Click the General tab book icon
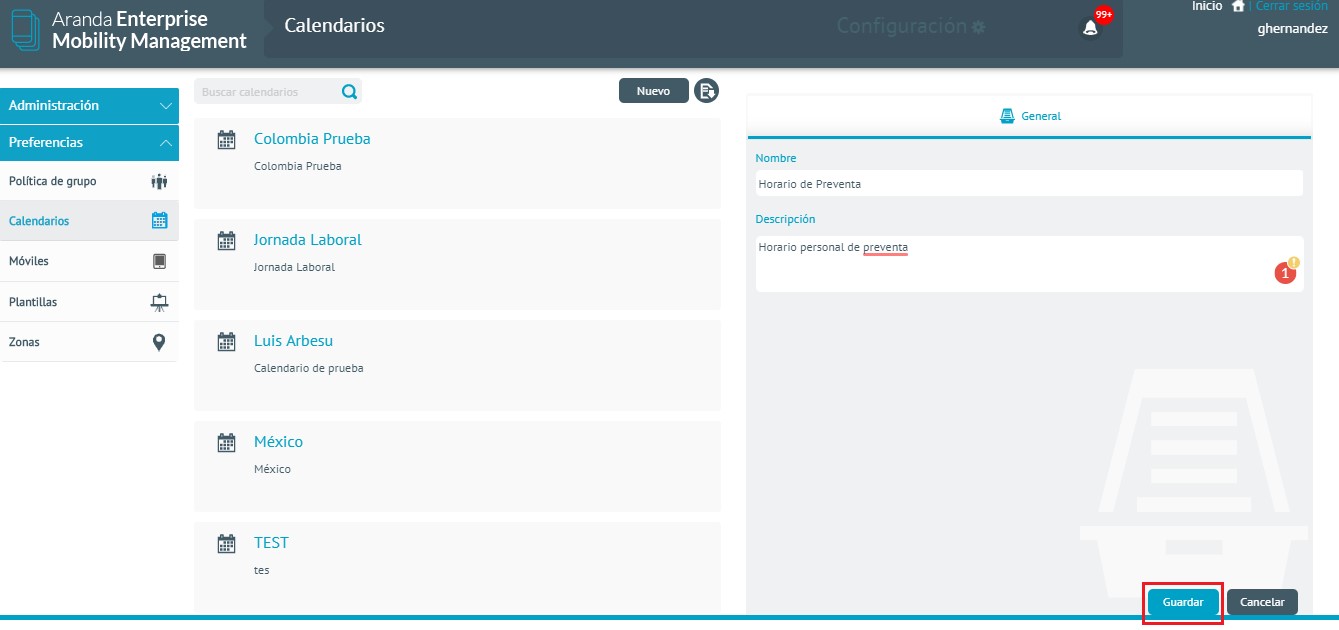 (x=1008, y=116)
